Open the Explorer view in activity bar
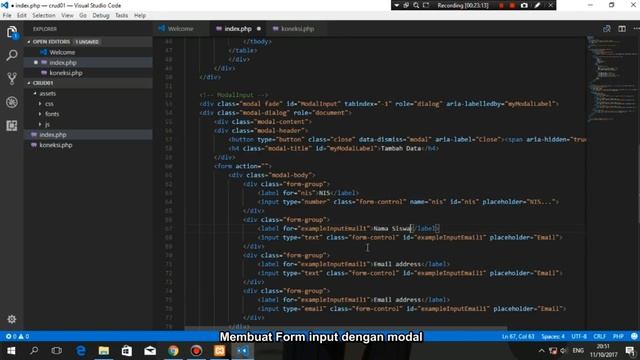Viewport: 640px width, 360px height. (12, 32)
